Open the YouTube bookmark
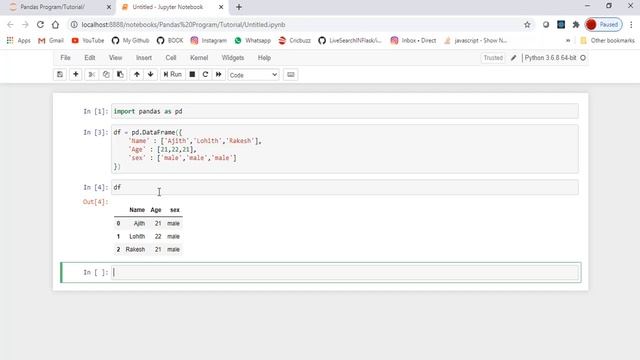The height and width of the screenshot is (360, 640). 88,40
